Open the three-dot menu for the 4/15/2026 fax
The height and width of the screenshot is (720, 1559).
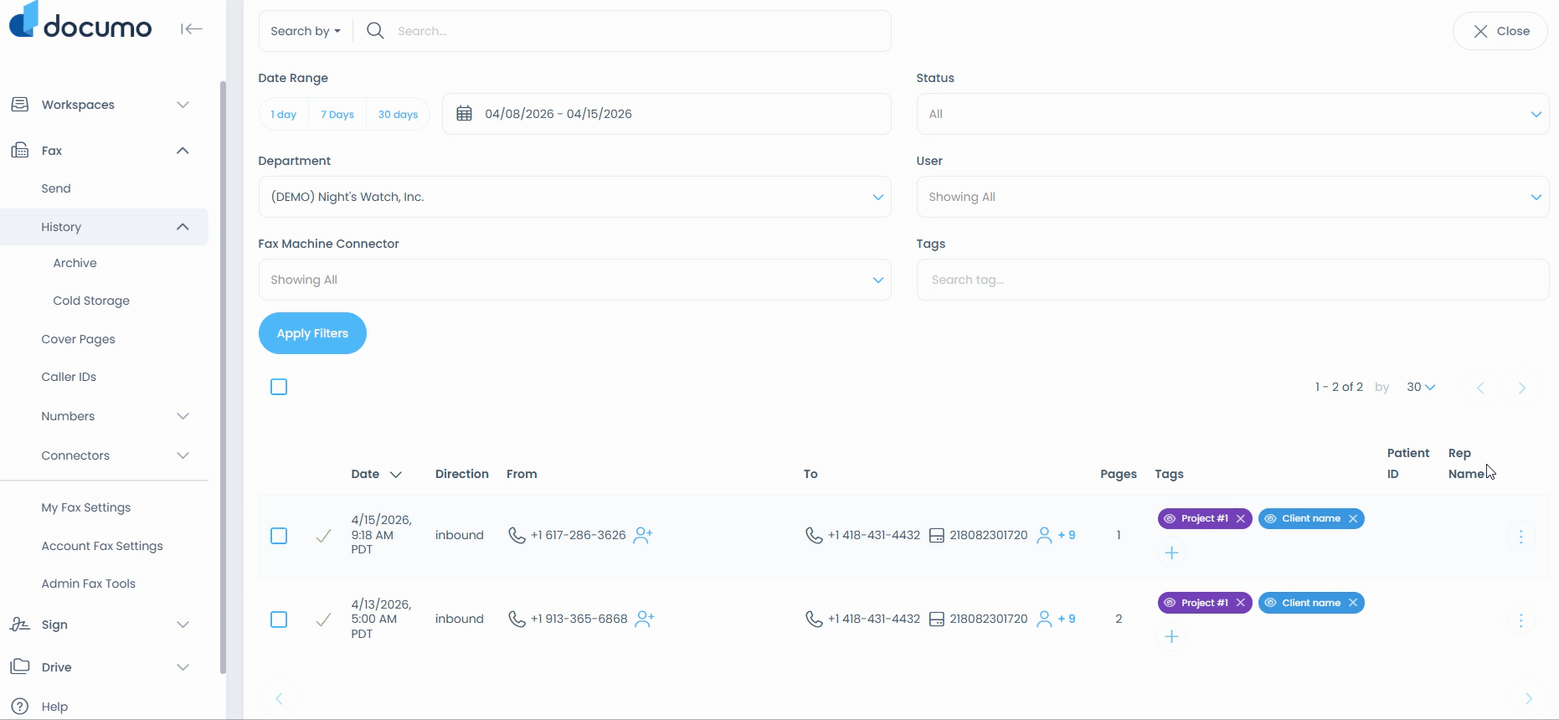click(x=1520, y=537)
